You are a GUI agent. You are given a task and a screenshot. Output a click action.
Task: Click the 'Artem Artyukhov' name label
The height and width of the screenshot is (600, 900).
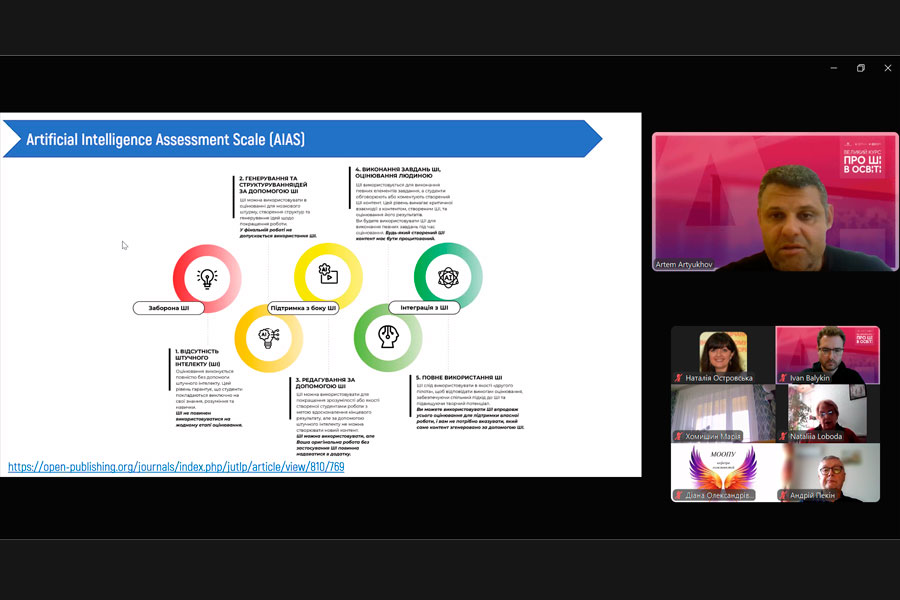[x=684, y=265]
